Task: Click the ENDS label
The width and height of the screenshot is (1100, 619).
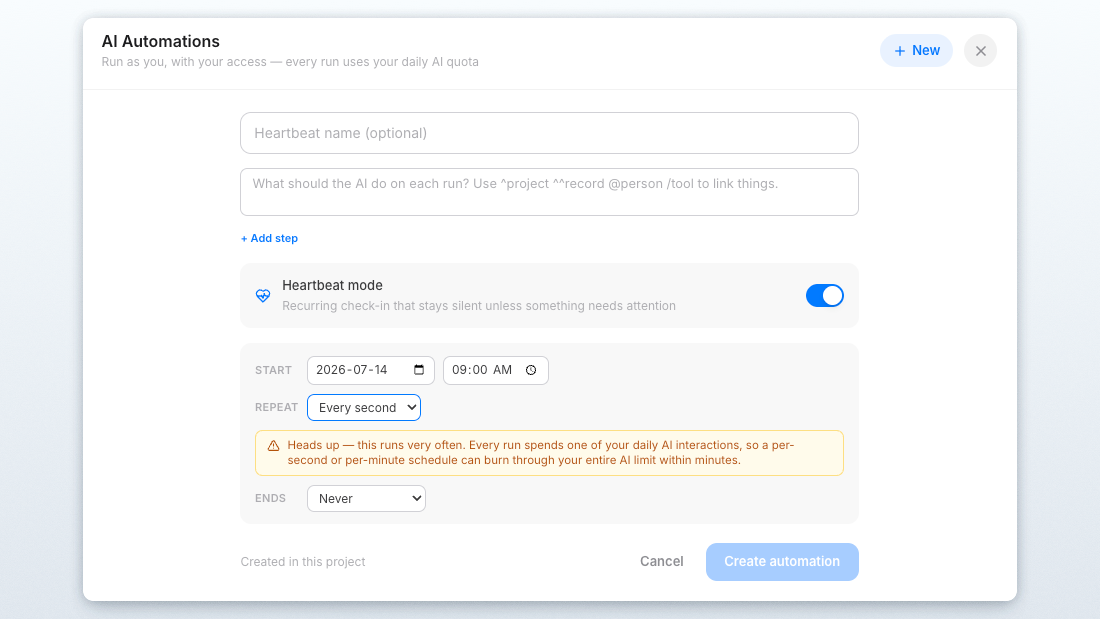Action: click(x=270, y=498)
